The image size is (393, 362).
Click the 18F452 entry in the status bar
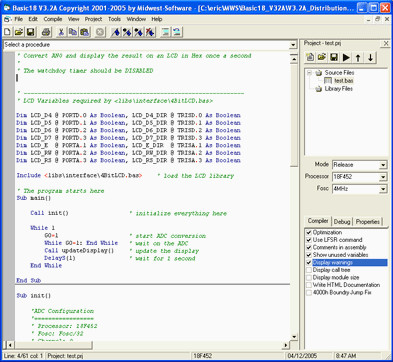click(x=203, y=356)
